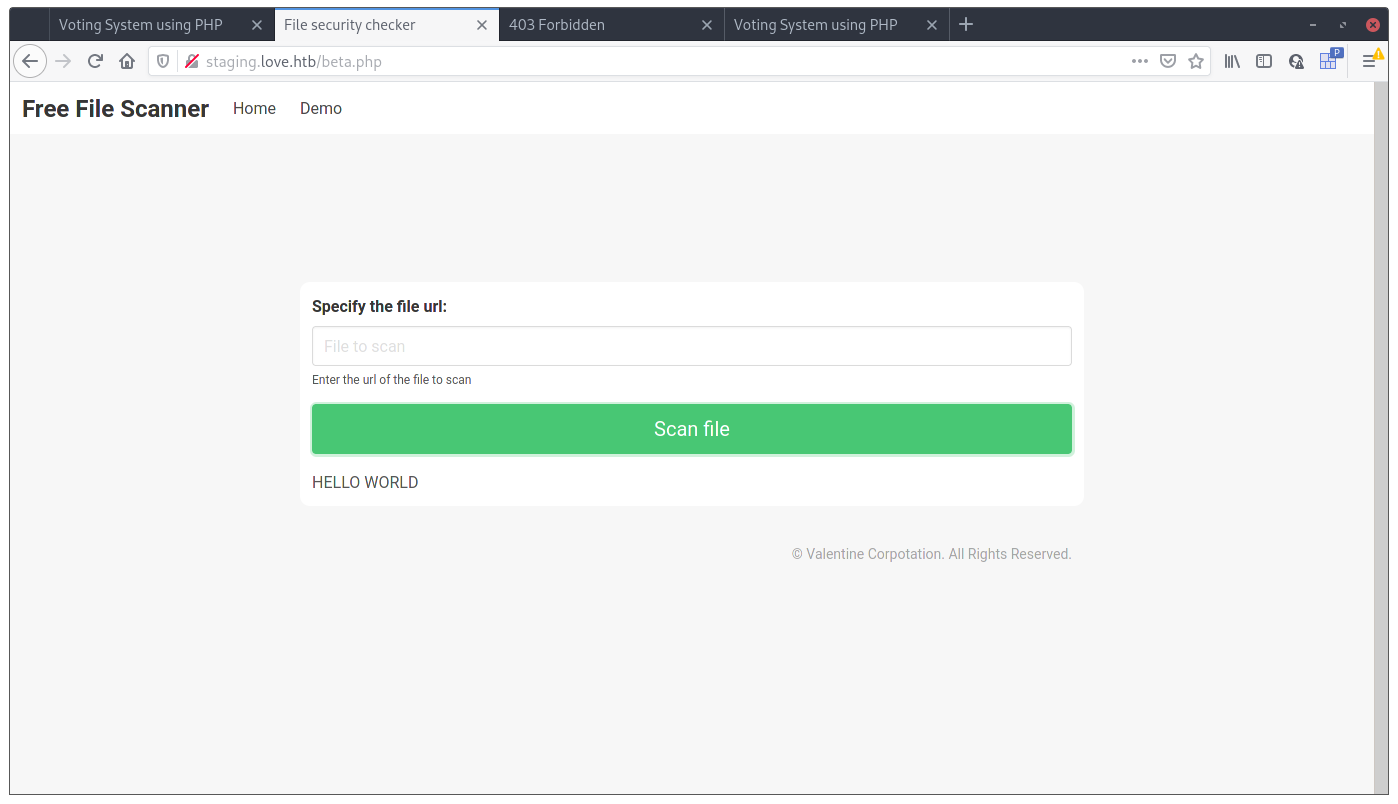Reload the beta.php page
Viewport: 1398px width, 804px height.
(95, 61)
